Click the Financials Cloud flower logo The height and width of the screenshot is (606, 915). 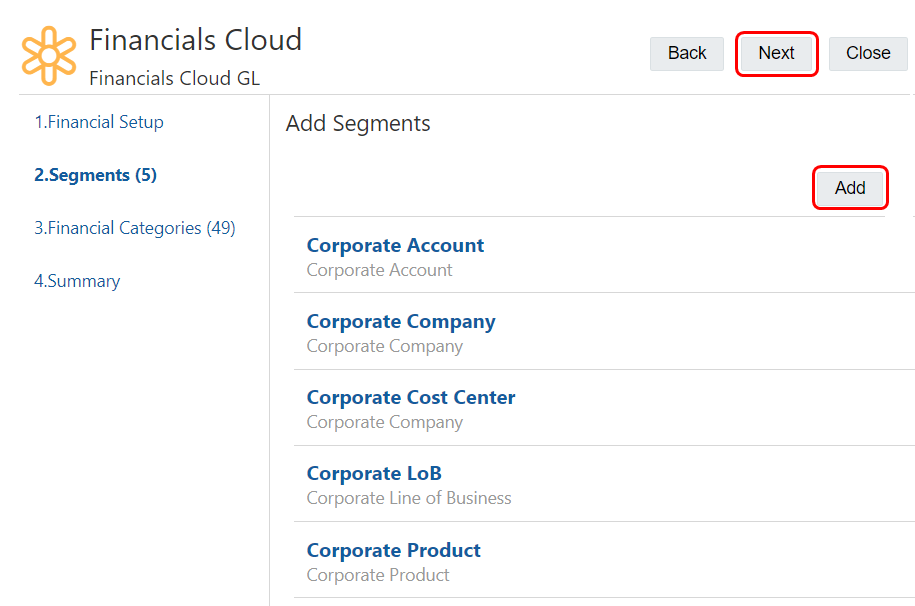click(49, 55)
